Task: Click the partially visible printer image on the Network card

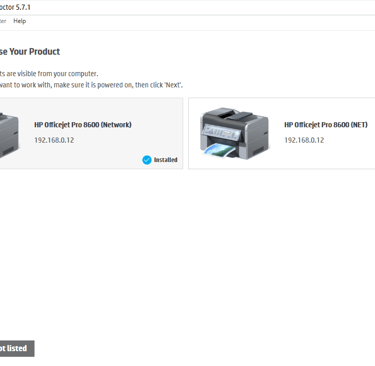Action: [9, 135]
